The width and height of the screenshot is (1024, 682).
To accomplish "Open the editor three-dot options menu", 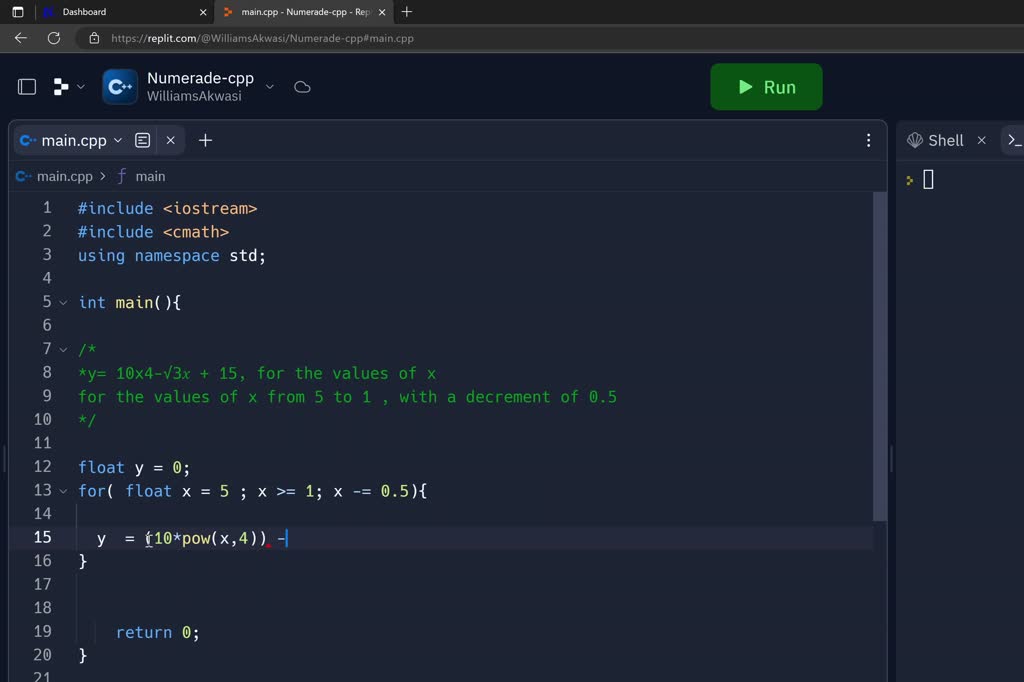I will tap(868, 140).
